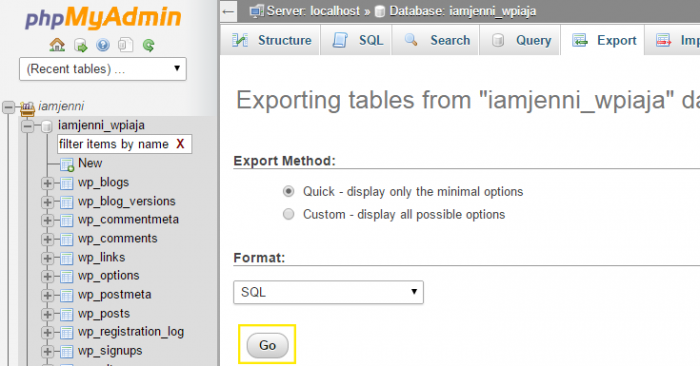Expand the wp_postmeta table node
The height and width of the screenshot is (366, 700).
point(47,295)
